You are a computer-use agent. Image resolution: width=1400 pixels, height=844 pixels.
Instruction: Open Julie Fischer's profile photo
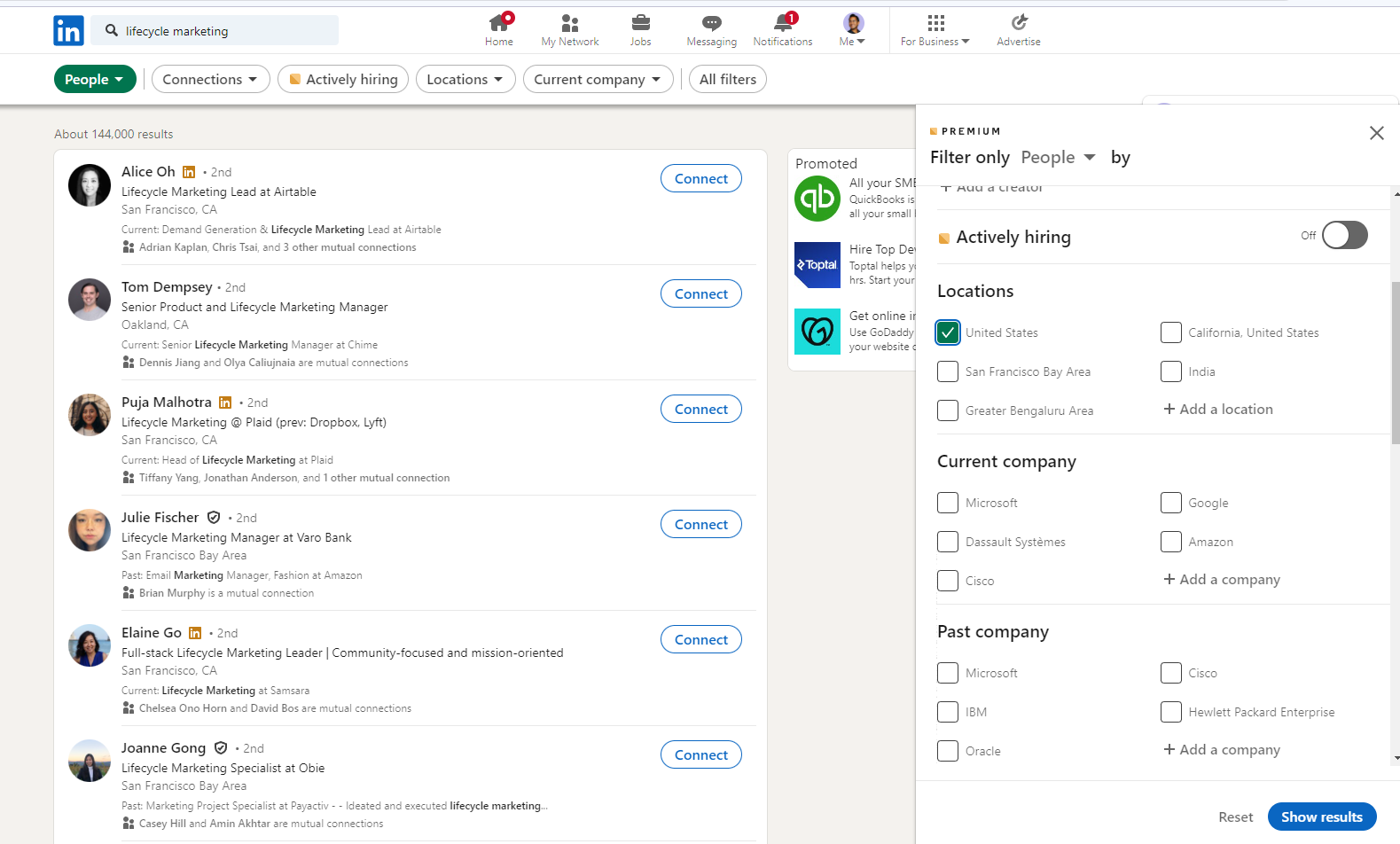pos(90,531)
